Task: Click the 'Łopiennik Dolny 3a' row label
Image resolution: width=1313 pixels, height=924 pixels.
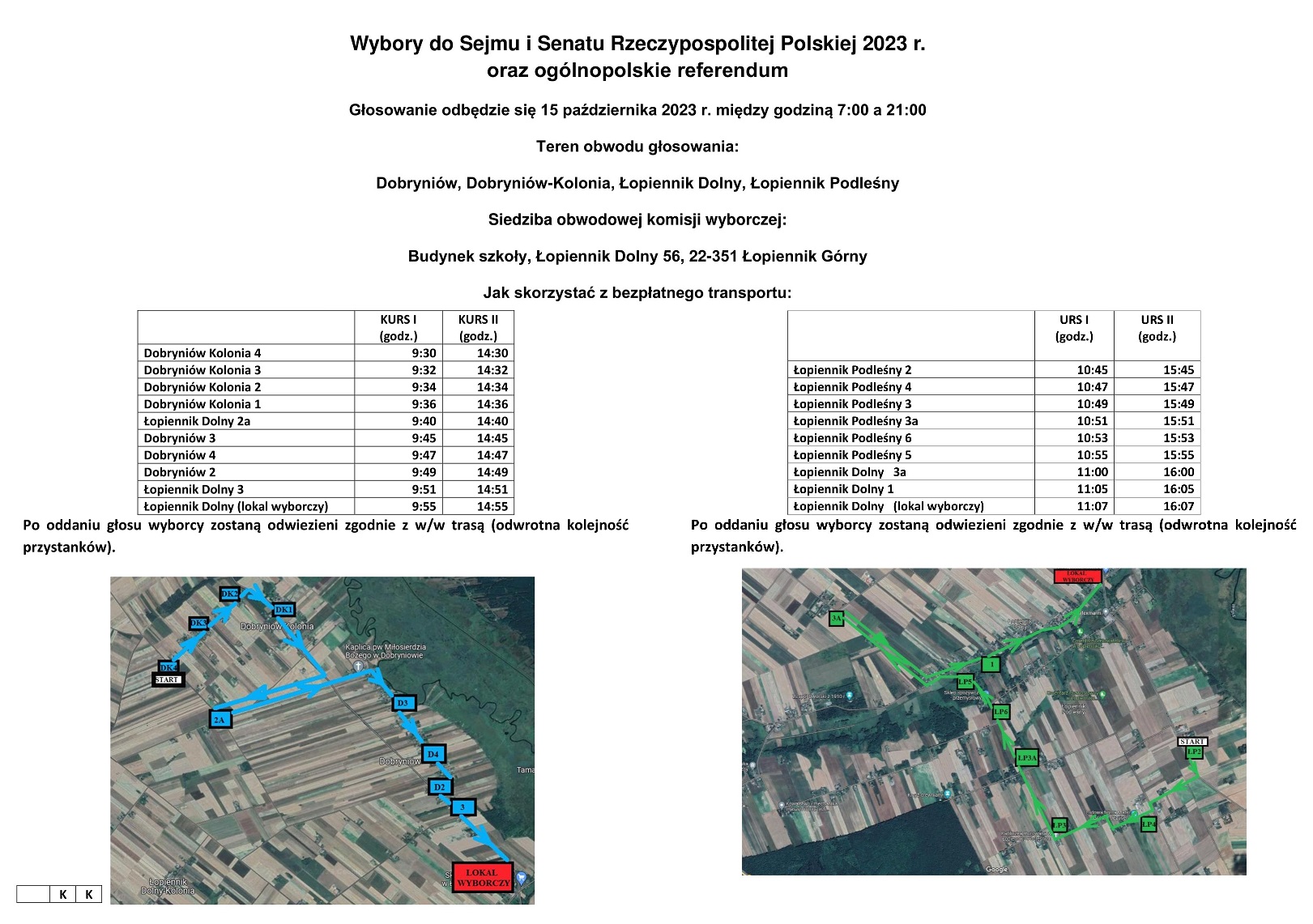Action: pos(850,472)
